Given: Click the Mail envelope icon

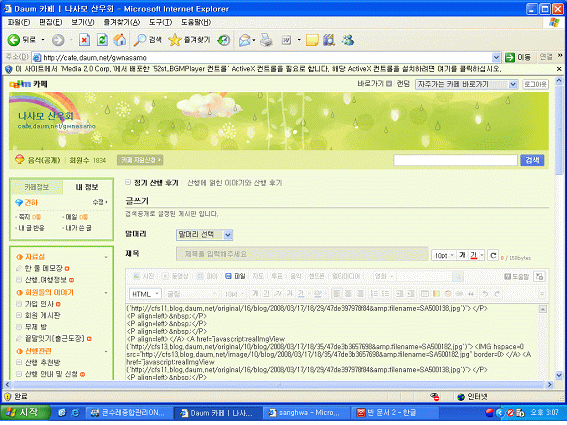Looking at the screenshot, I should pos(245,40).
